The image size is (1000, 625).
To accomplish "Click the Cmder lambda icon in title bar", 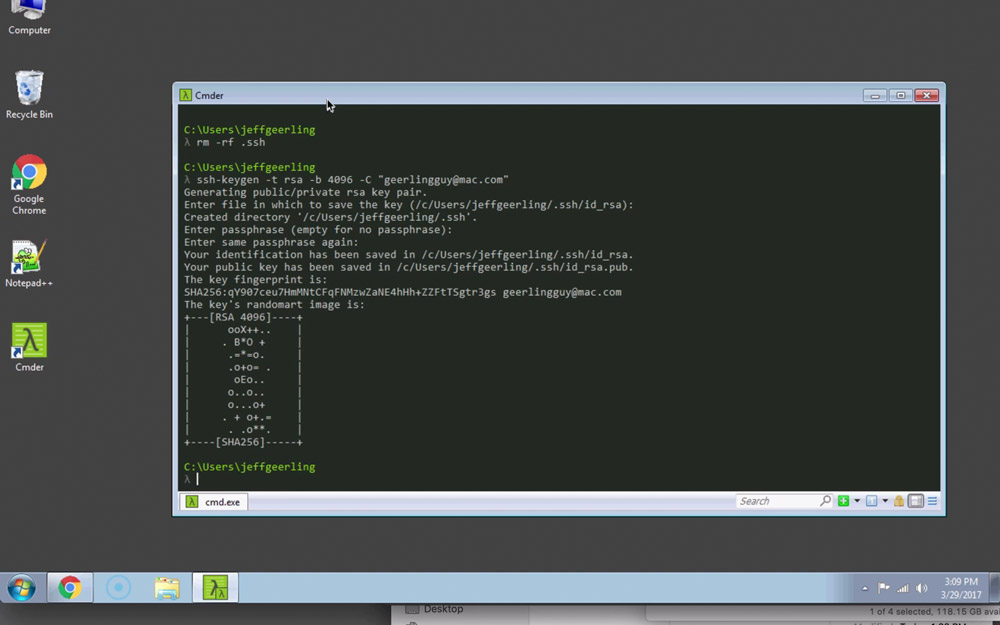I will pyautogui.click(x=185, y=95).
